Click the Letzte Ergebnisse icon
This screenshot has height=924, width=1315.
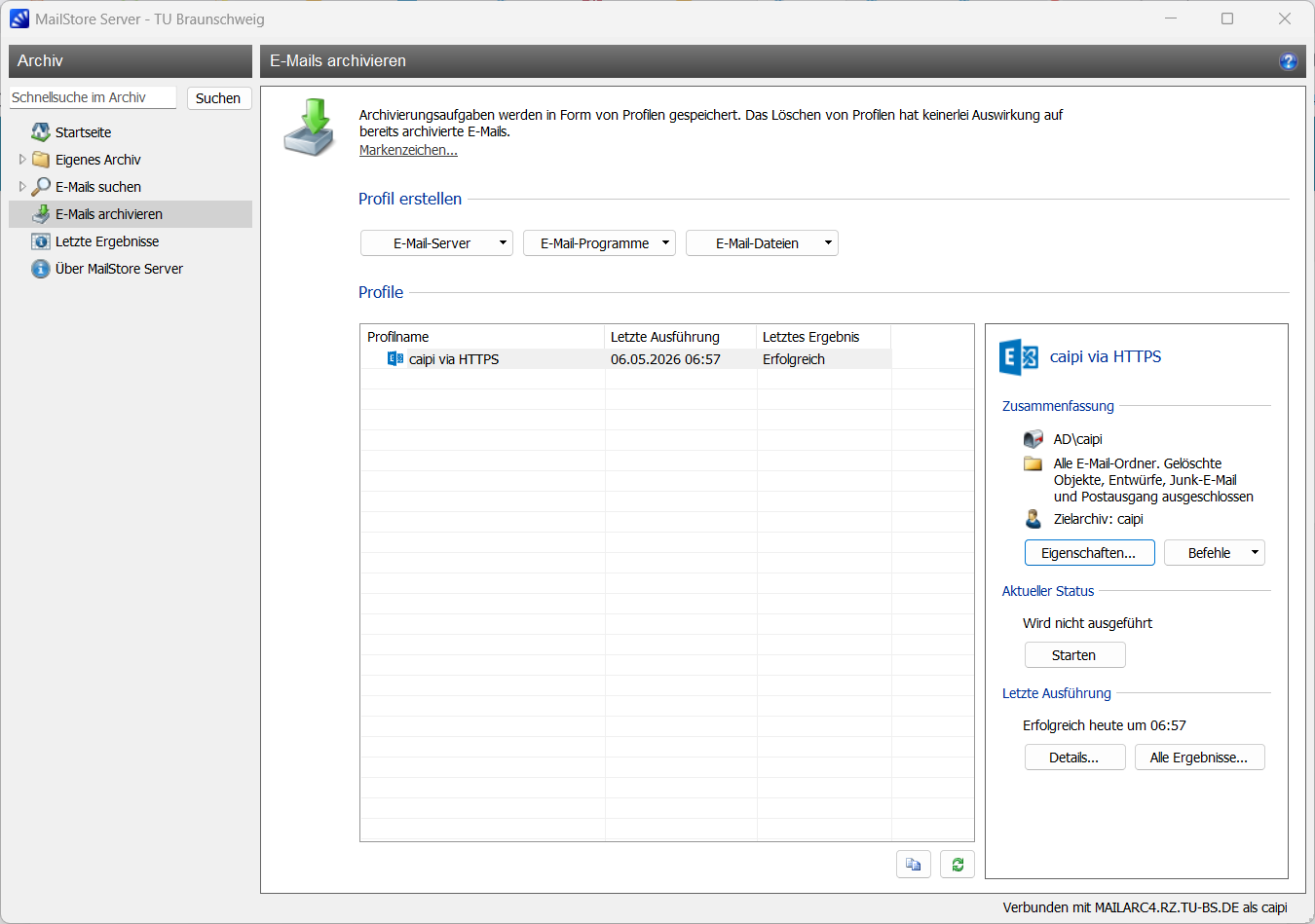41,240
